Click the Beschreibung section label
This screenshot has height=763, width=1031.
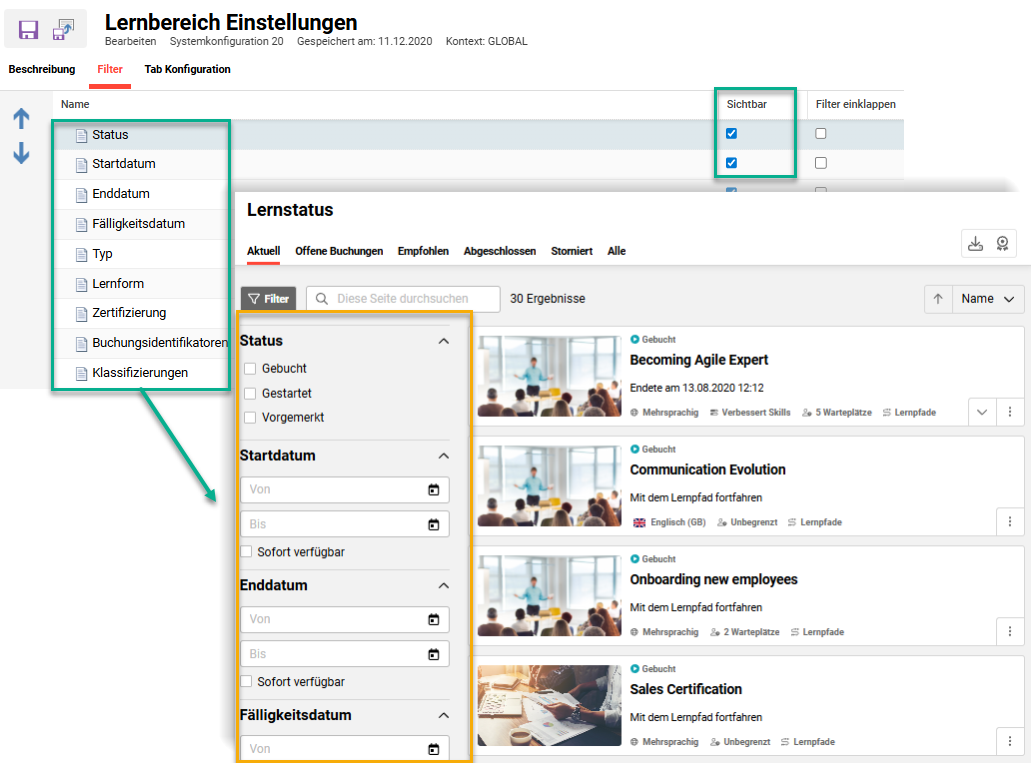[41, 69]
